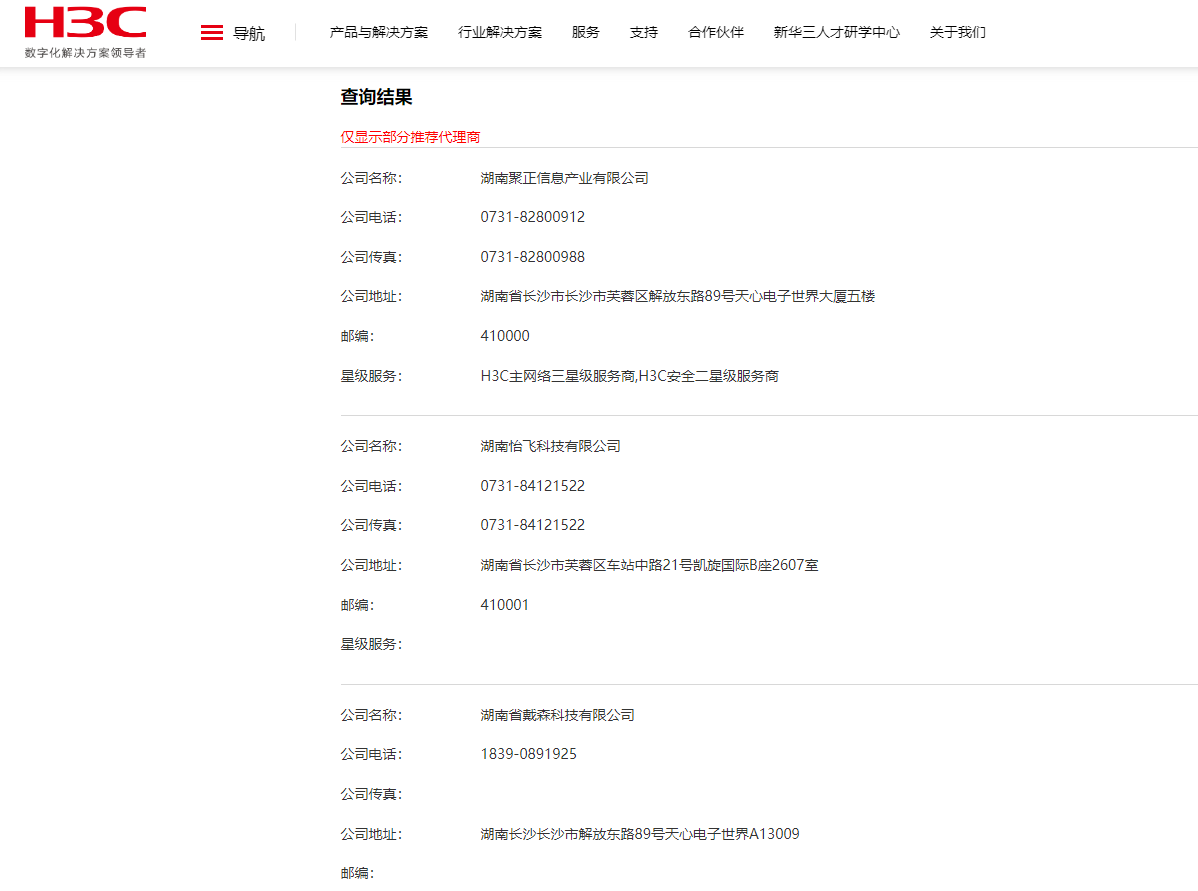Open 行业解决方案 menu
The image size is (1198, 891).
500,32
